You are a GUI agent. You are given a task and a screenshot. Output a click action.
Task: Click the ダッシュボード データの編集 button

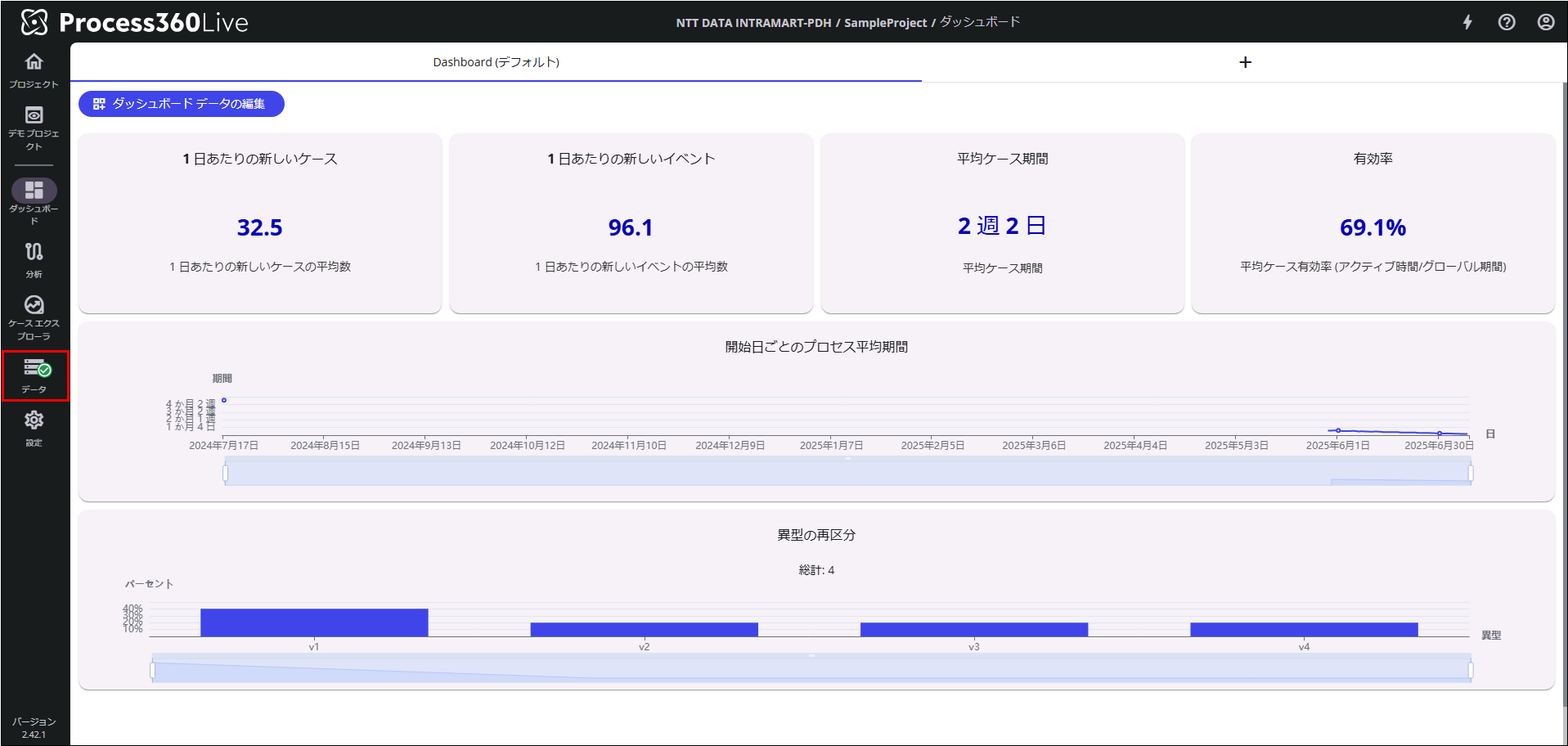tap(182, 104)
